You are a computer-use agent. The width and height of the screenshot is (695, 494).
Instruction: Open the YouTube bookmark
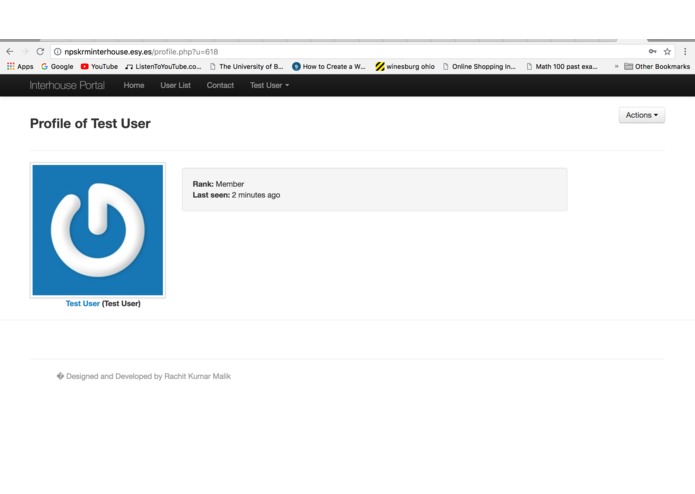coord(99,66)
